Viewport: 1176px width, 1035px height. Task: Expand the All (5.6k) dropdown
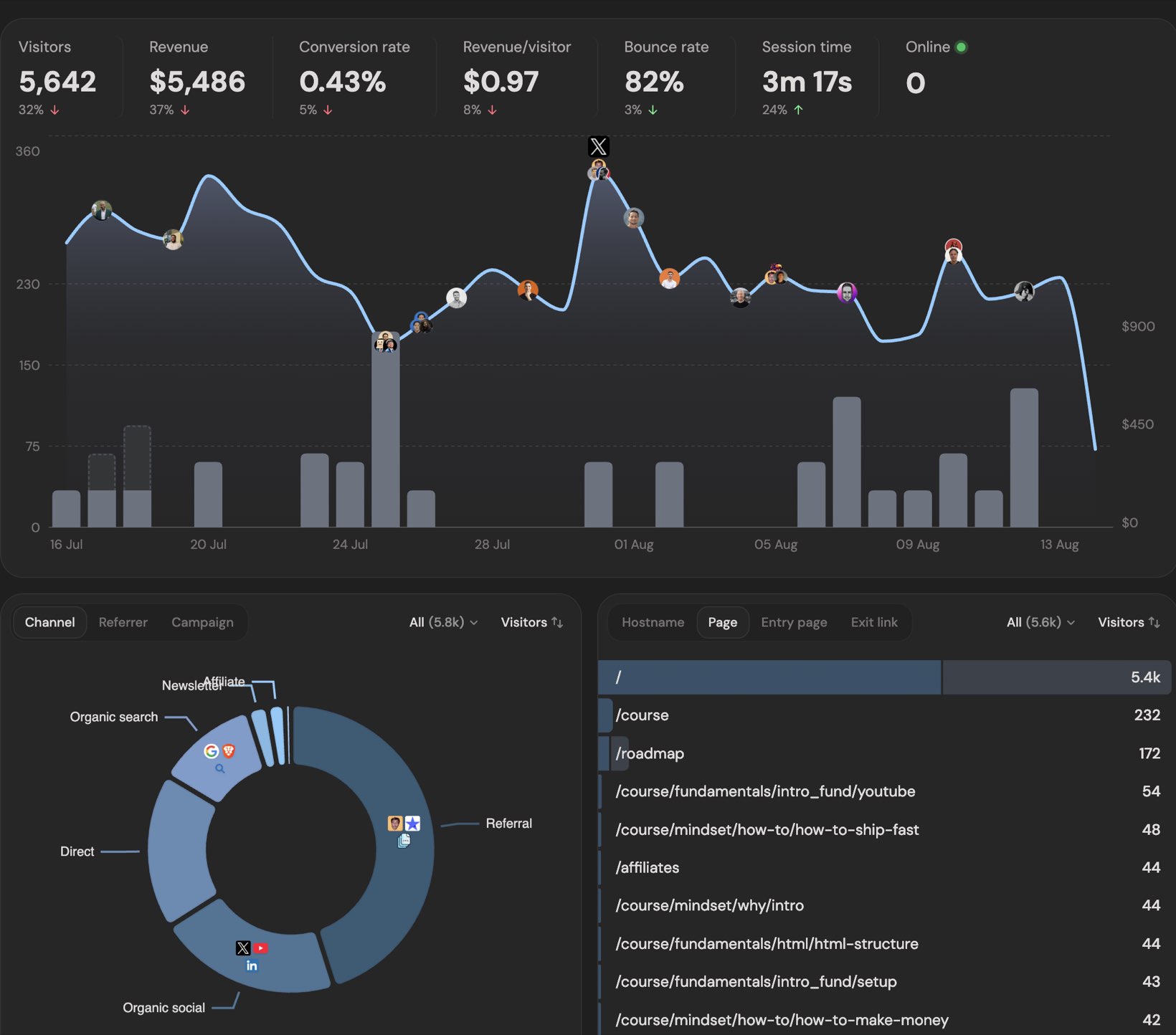1040,622
